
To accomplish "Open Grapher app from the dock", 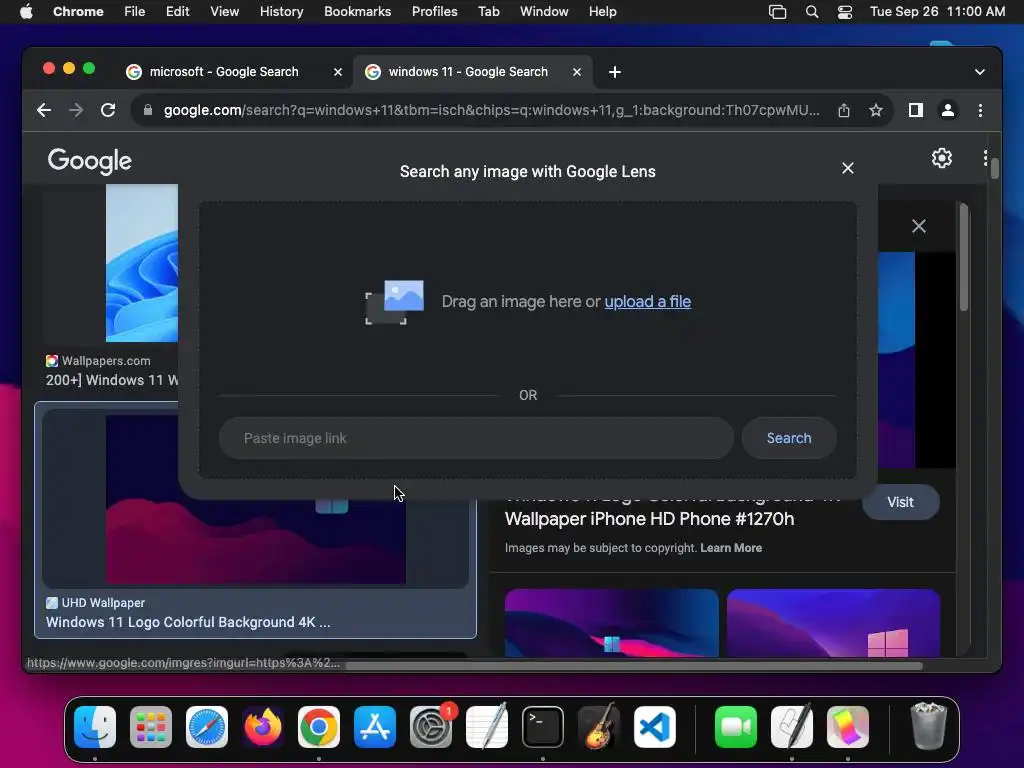I will 848,727.
